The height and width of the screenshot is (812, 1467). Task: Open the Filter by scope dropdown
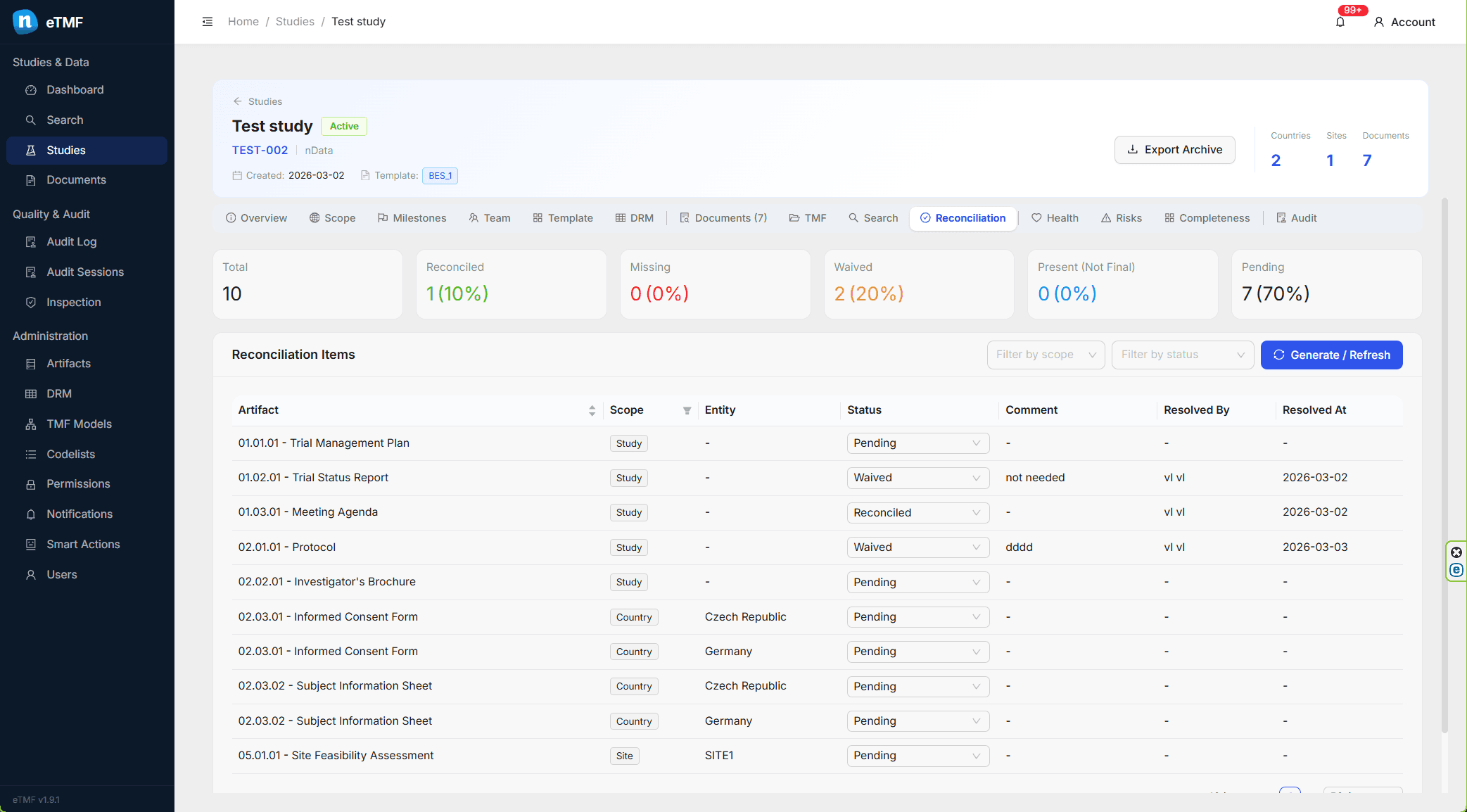(x=1046, y=355)
